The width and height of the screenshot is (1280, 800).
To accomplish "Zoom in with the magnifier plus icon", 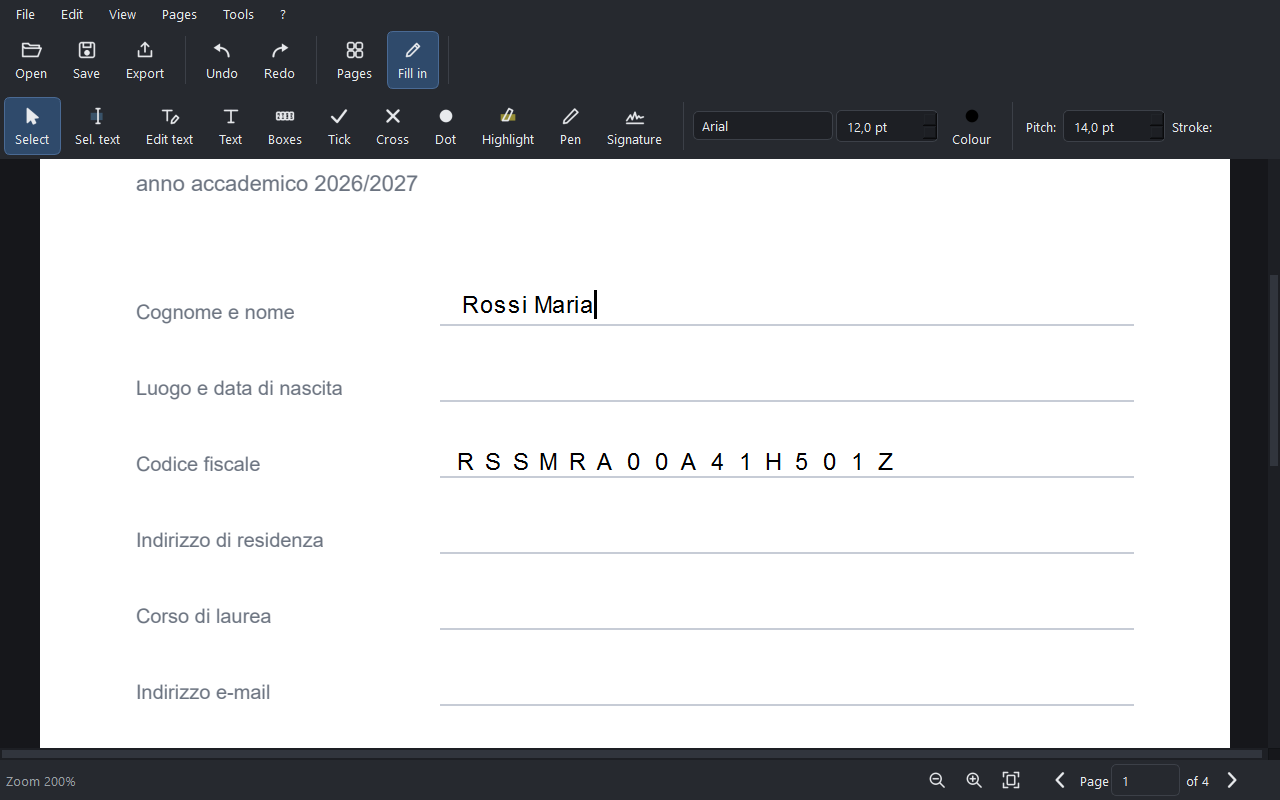I will point(974,780).
